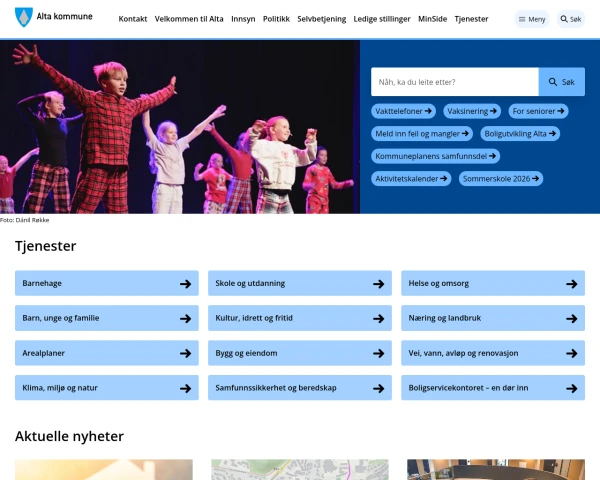
Task: Follow the Kommuneplanens samfunnsdel link
Action: pos(435,156)
